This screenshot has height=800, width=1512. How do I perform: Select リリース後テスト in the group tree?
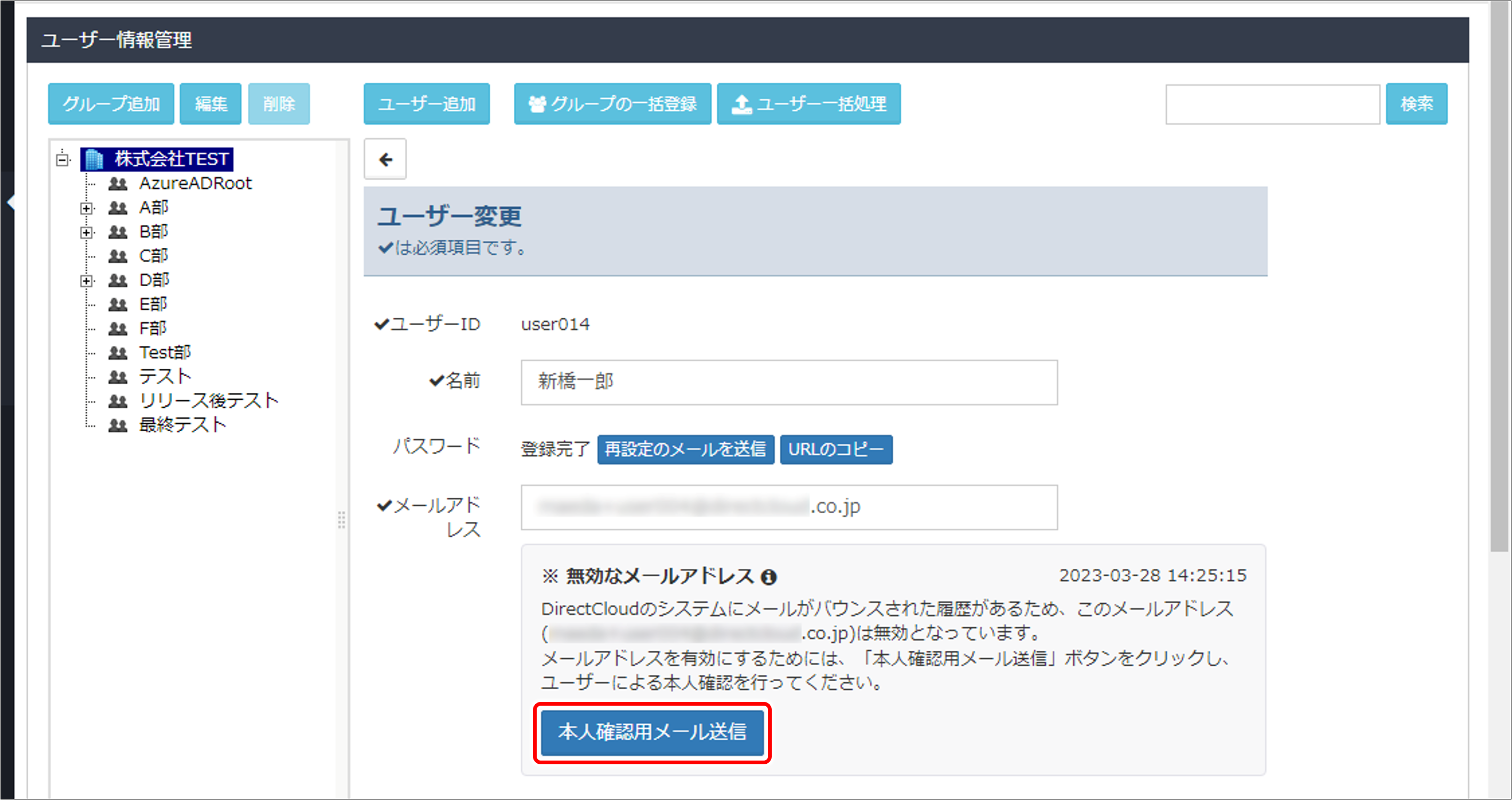tap(208, 401)
